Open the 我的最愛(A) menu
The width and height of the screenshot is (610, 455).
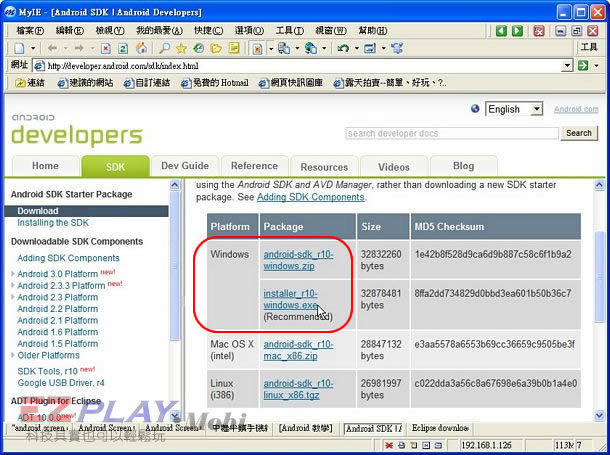(x=159, y=31)
